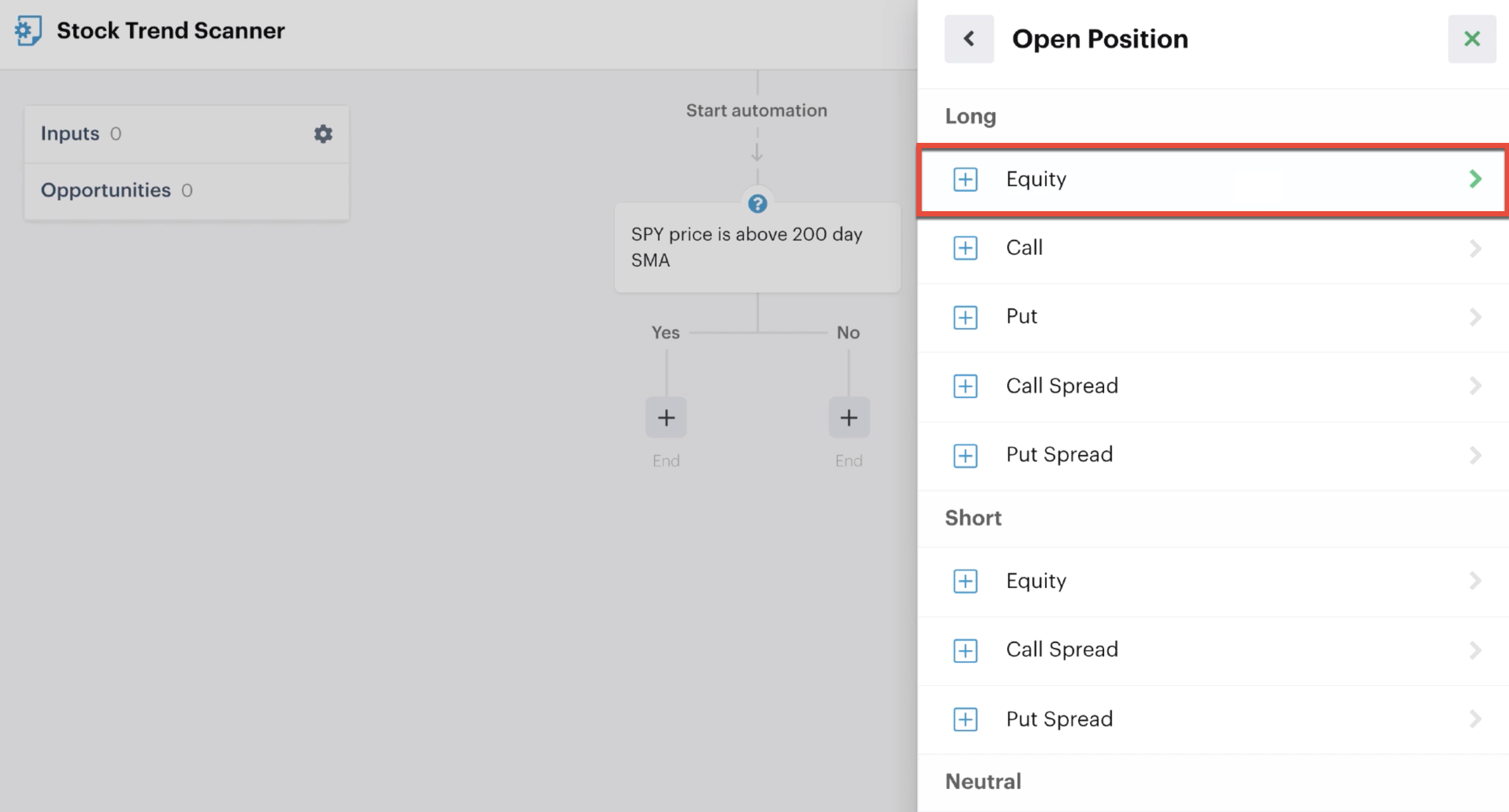Click the blue question mark decision icon
The height and width of the screenshot is (812, 1509).
(x=757, y=204)
